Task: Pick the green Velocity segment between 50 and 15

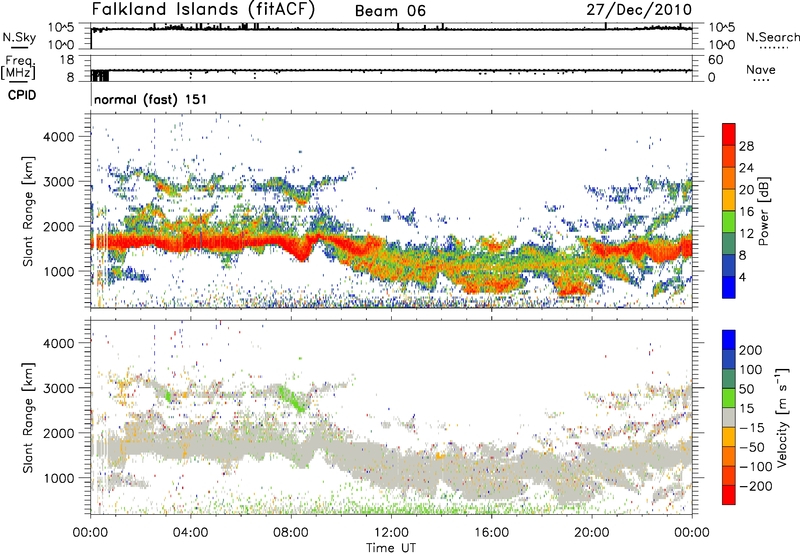Action: coord(729,398)
